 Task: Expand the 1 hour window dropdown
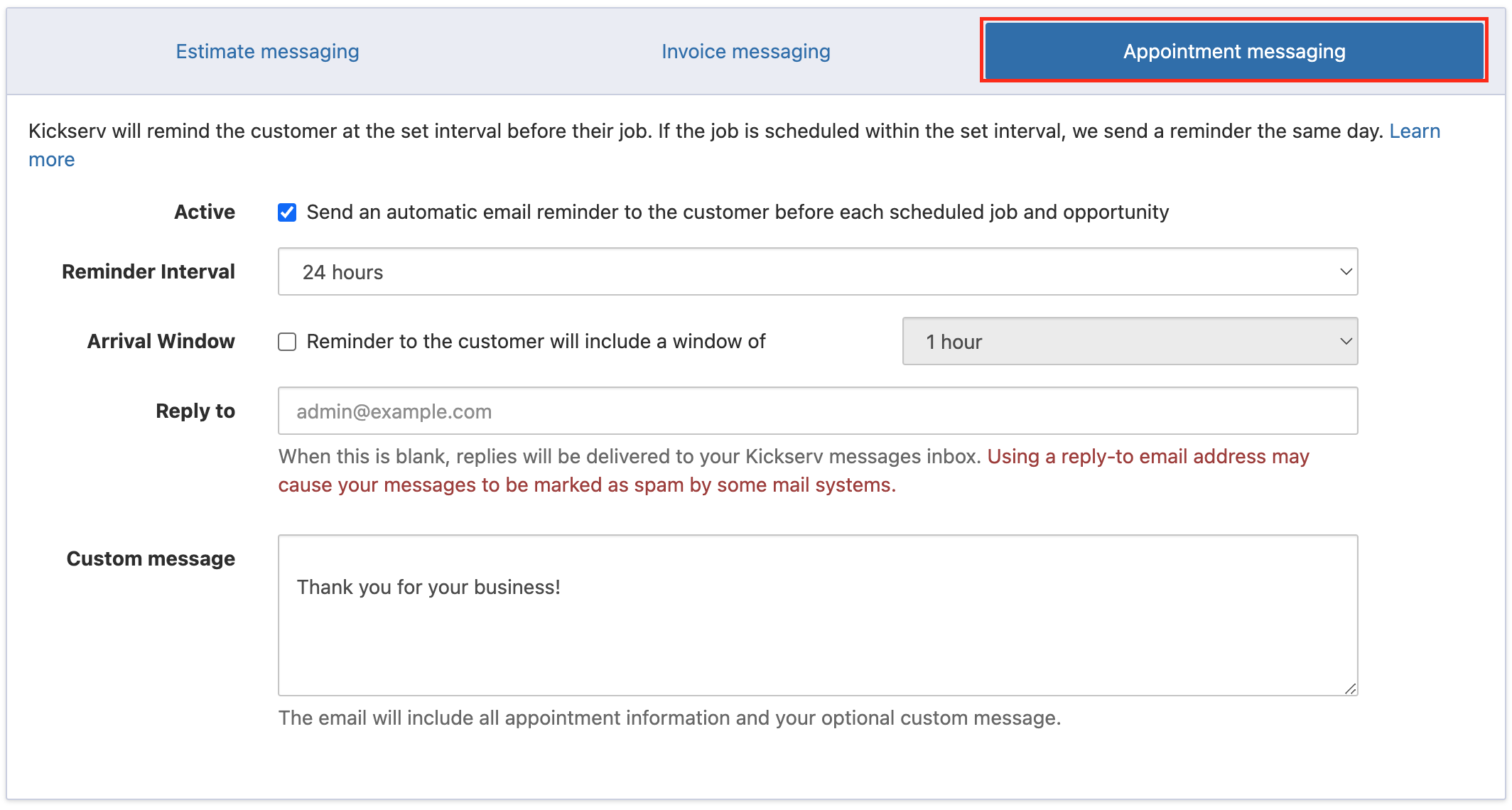pos(1129,342)
